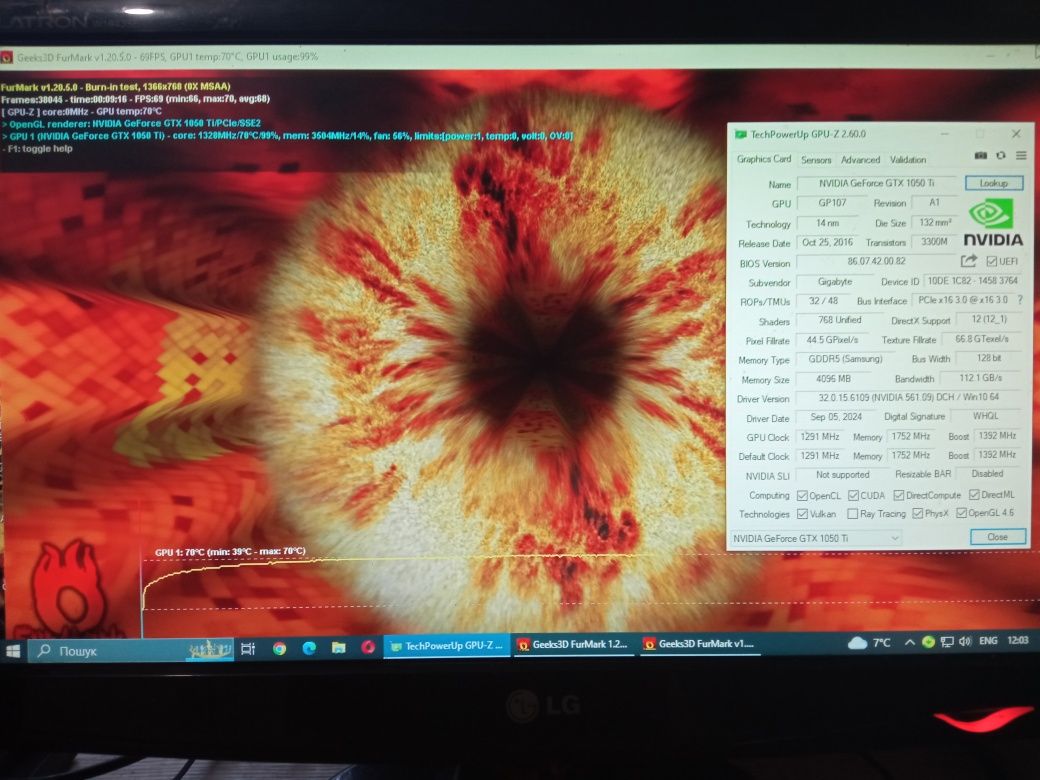
Task: Launch Microsoft Edge from the taskbar
Action: pos(309,648)
